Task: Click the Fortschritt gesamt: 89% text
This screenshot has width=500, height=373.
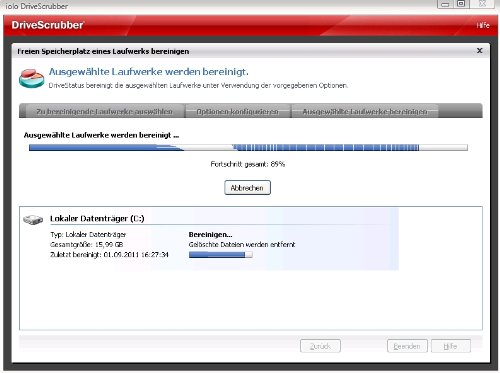Action: [248, 164]
